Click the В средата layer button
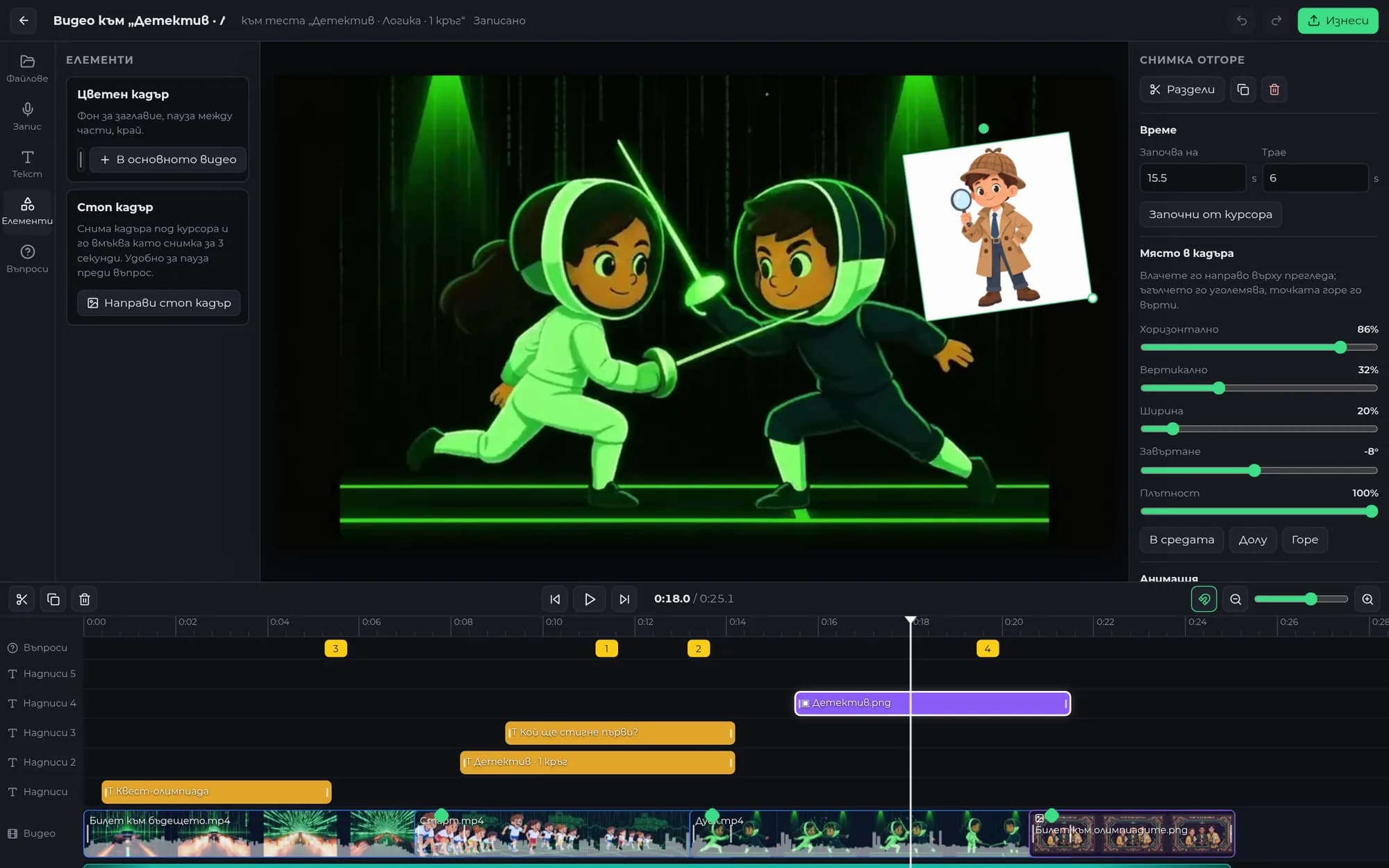1389x868 pixels. [x=1181, y=540]
